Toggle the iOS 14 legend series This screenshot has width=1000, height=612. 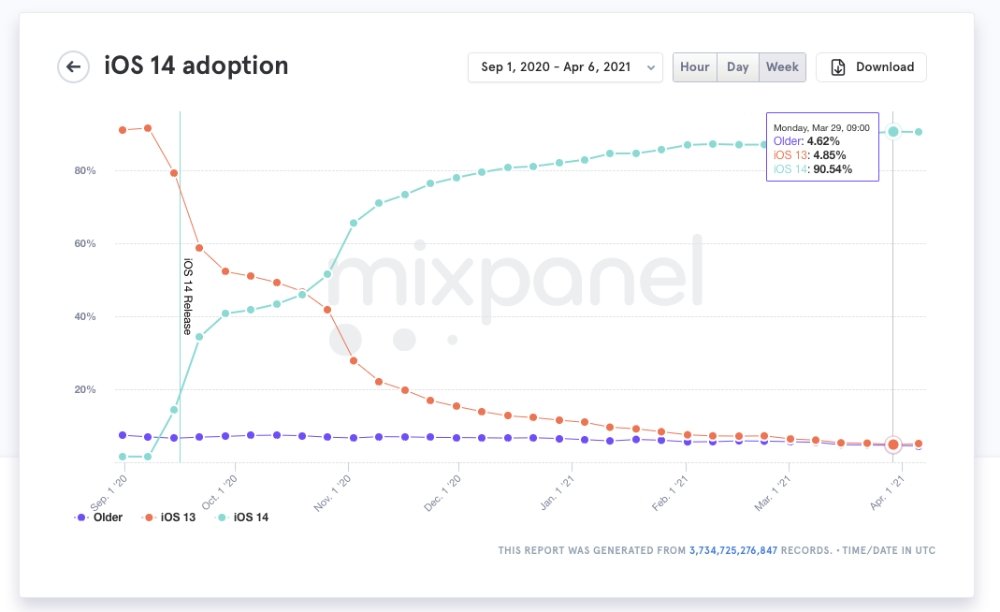point(249,517)
